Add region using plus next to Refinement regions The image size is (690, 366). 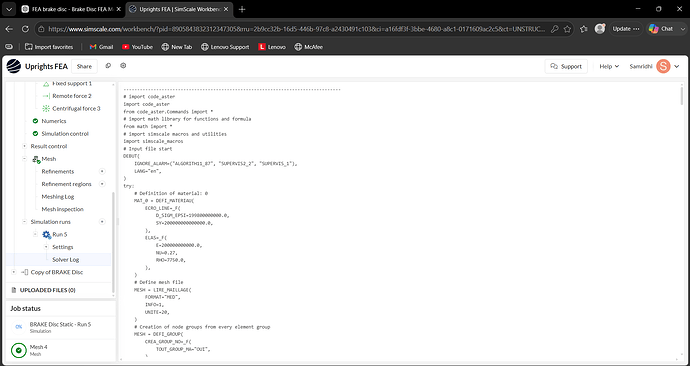point(102,184)
